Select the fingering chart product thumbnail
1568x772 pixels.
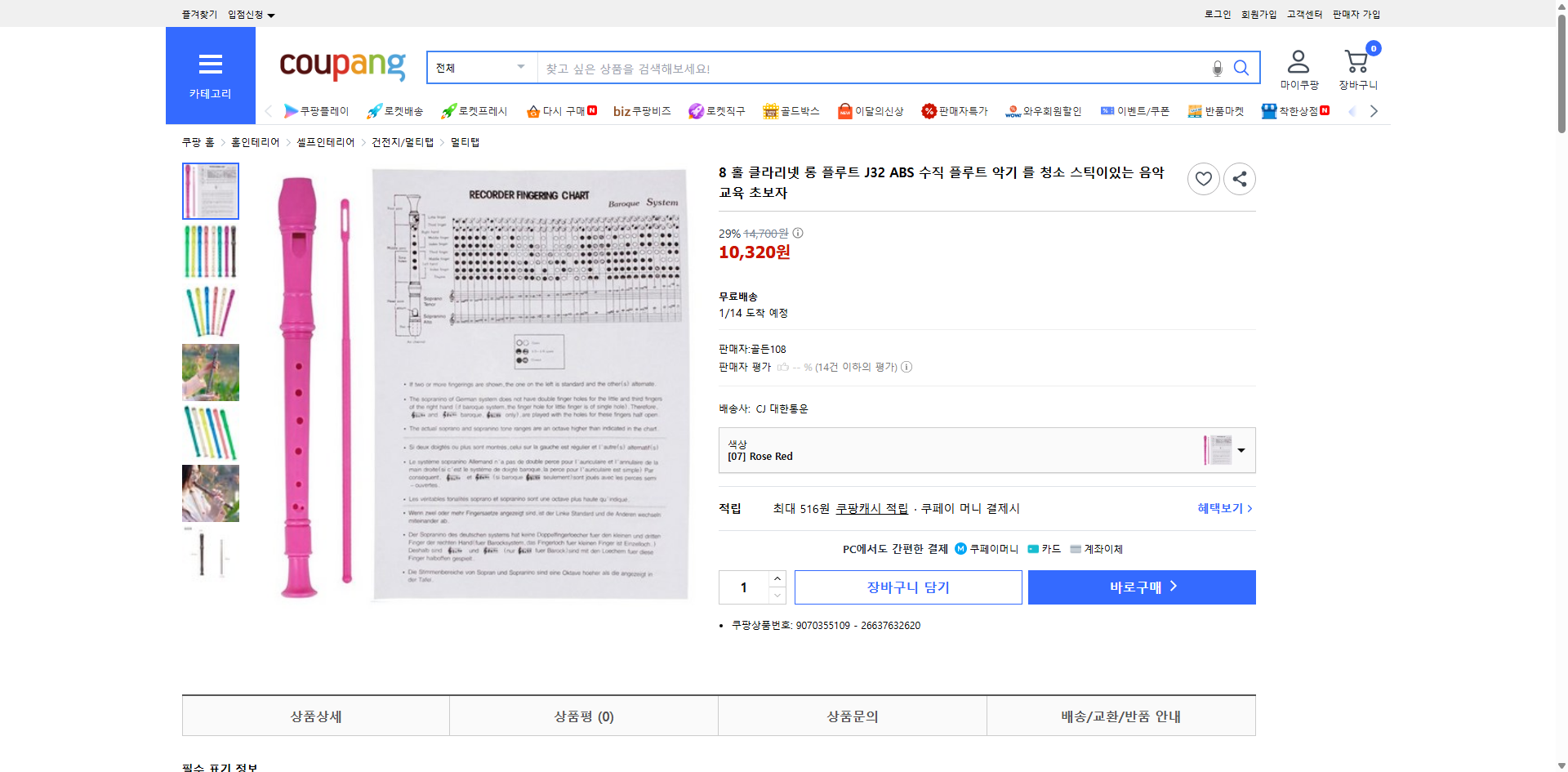click(210, 190)
